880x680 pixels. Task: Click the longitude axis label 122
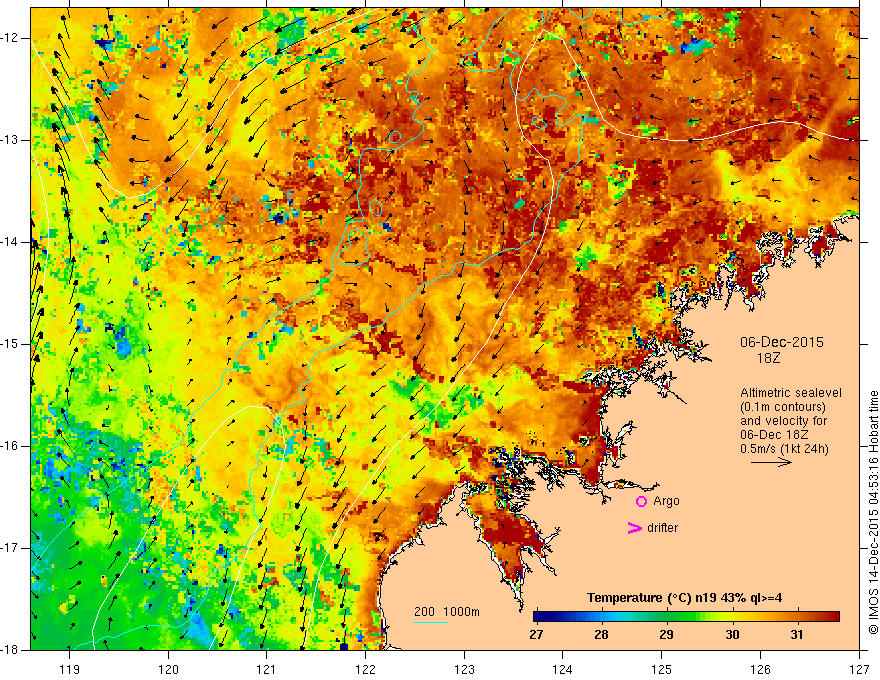pyautogui.click(x=365, y=669)
